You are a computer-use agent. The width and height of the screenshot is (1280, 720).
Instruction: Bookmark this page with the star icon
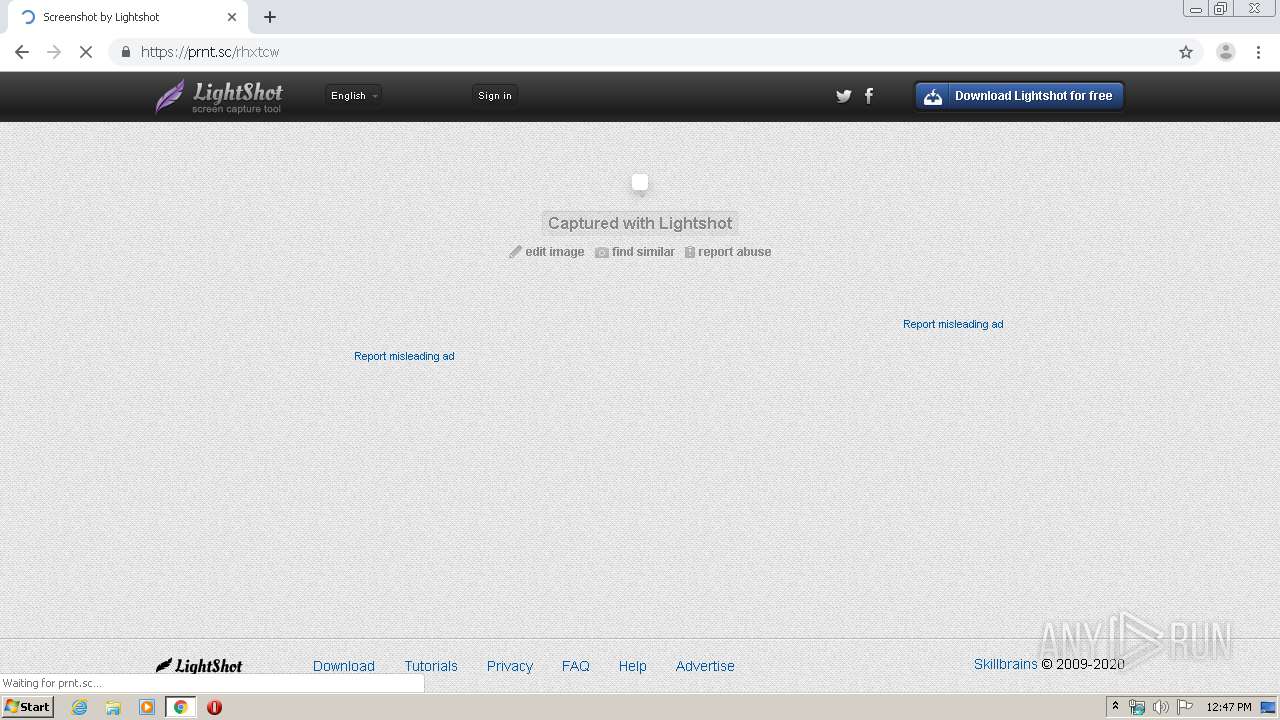[x=1186, y=52]
